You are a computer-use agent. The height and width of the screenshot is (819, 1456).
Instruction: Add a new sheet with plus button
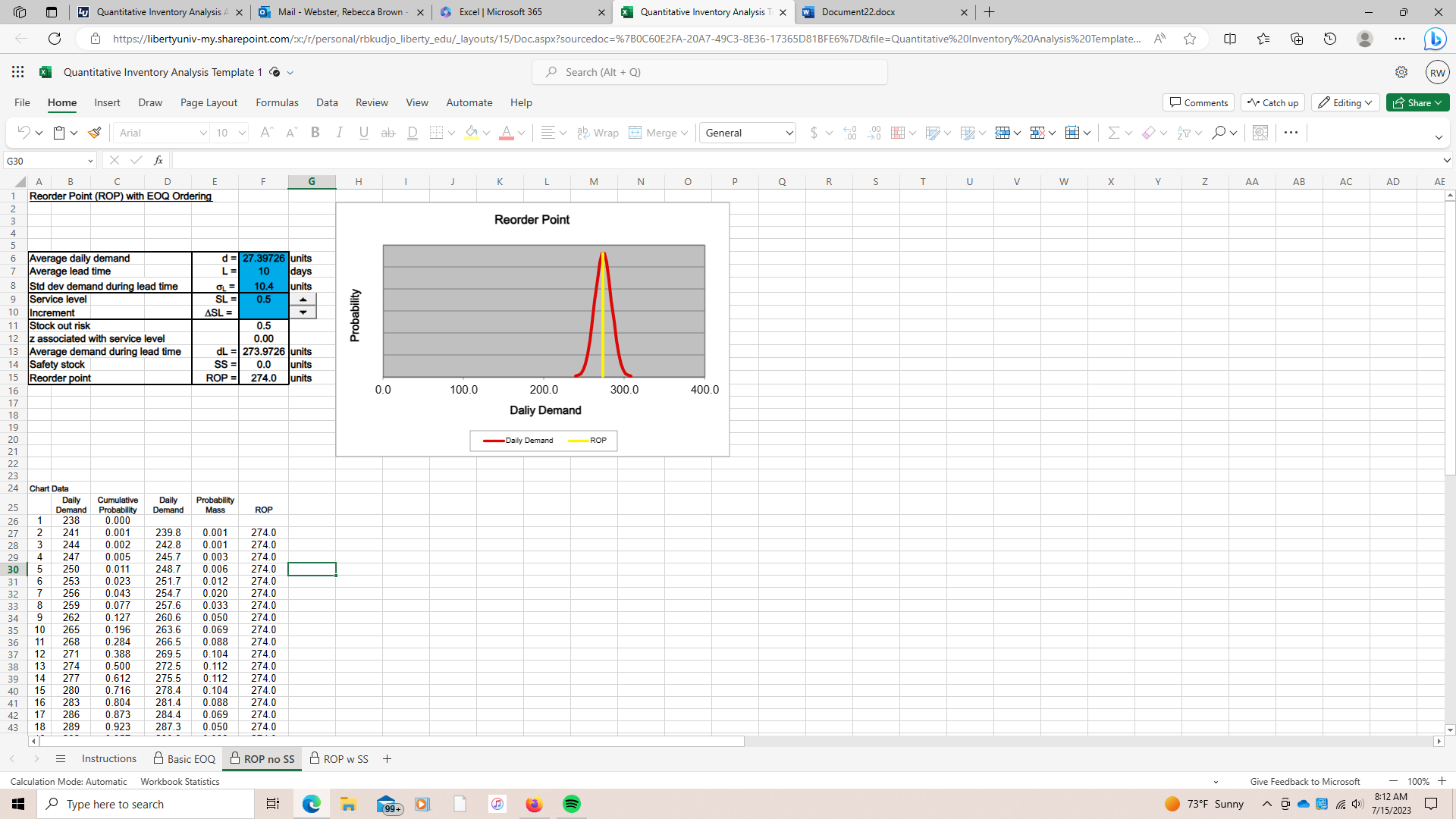[387, 759]
